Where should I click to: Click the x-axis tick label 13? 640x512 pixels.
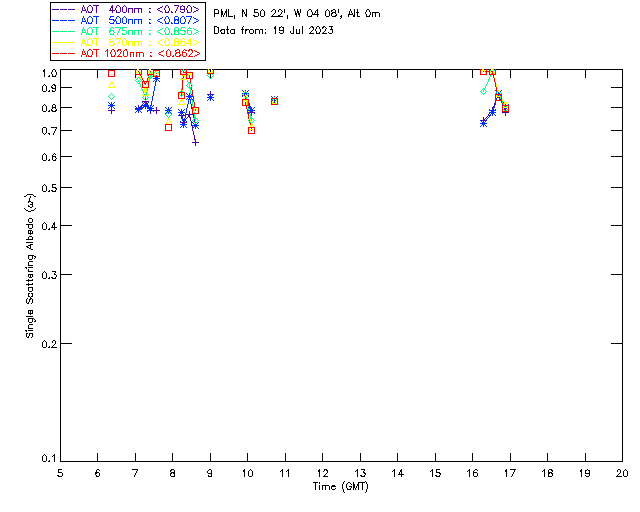pos(360,472)
